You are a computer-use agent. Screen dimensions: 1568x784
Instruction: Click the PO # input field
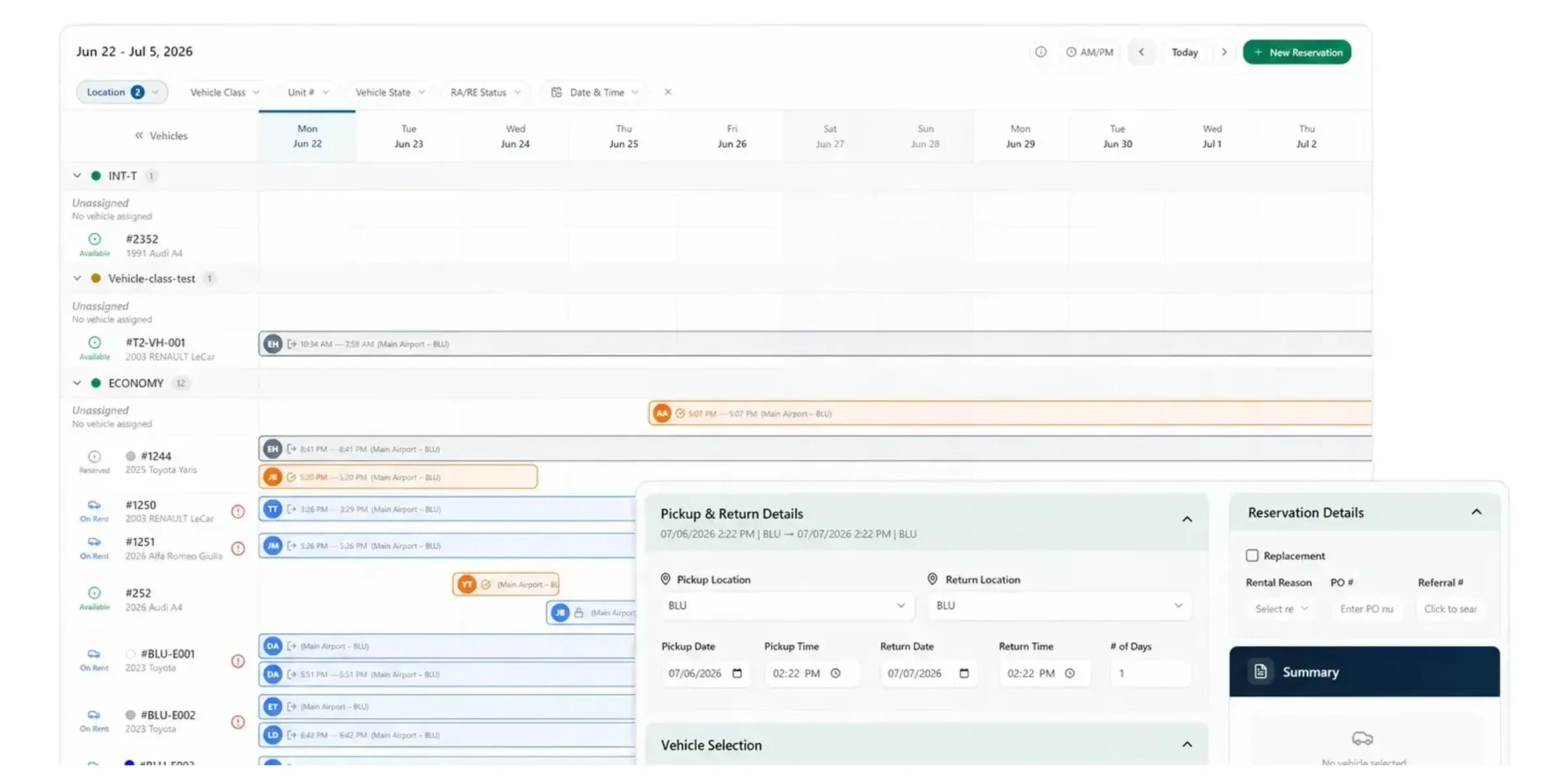pyautogui.click(x=1367, y=609)
